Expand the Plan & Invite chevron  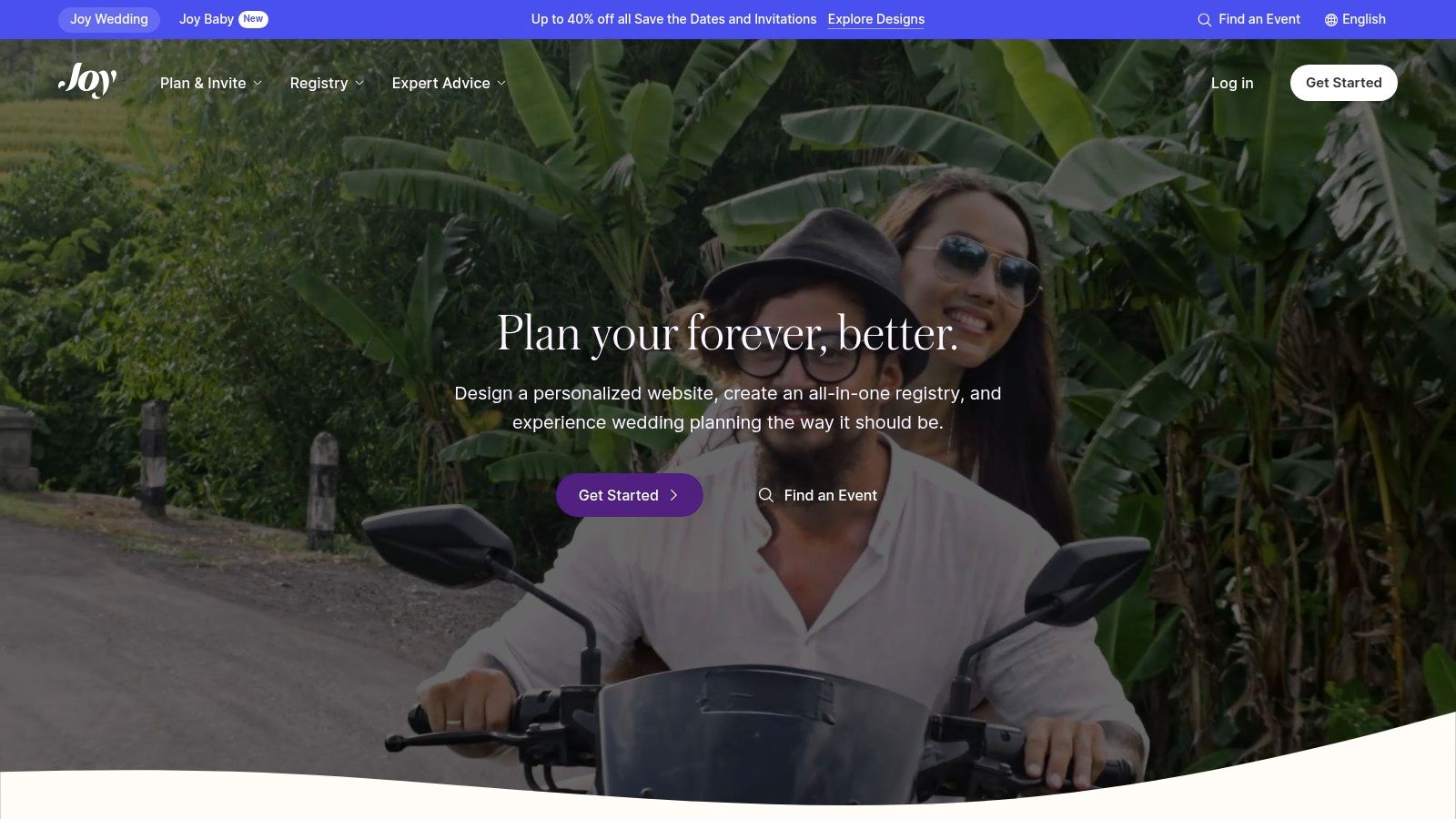(258, 83)
